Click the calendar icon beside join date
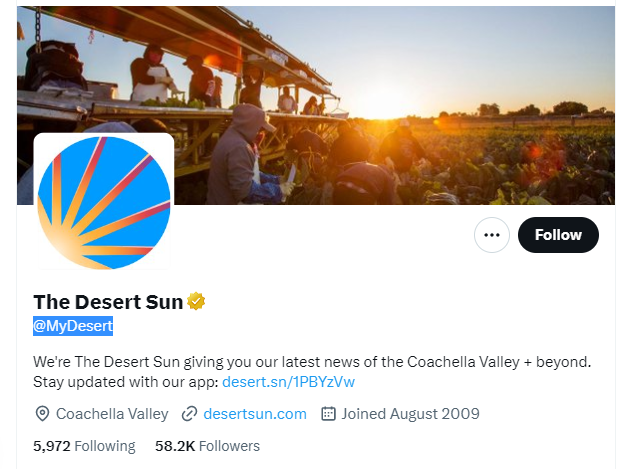Screen dimensions: 627x469 pyautogui.click(x=328, y=413)
